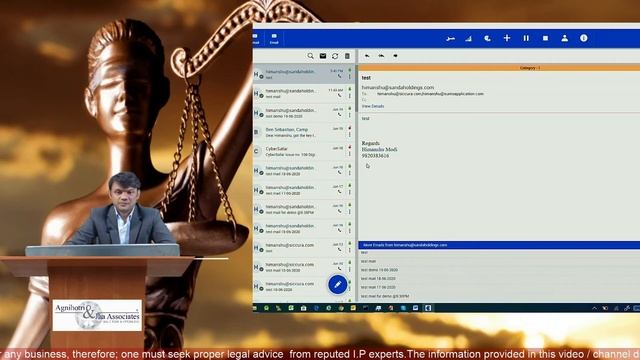
Task: Open the Store bag icon in taskbar
Action: coord(303,308)
